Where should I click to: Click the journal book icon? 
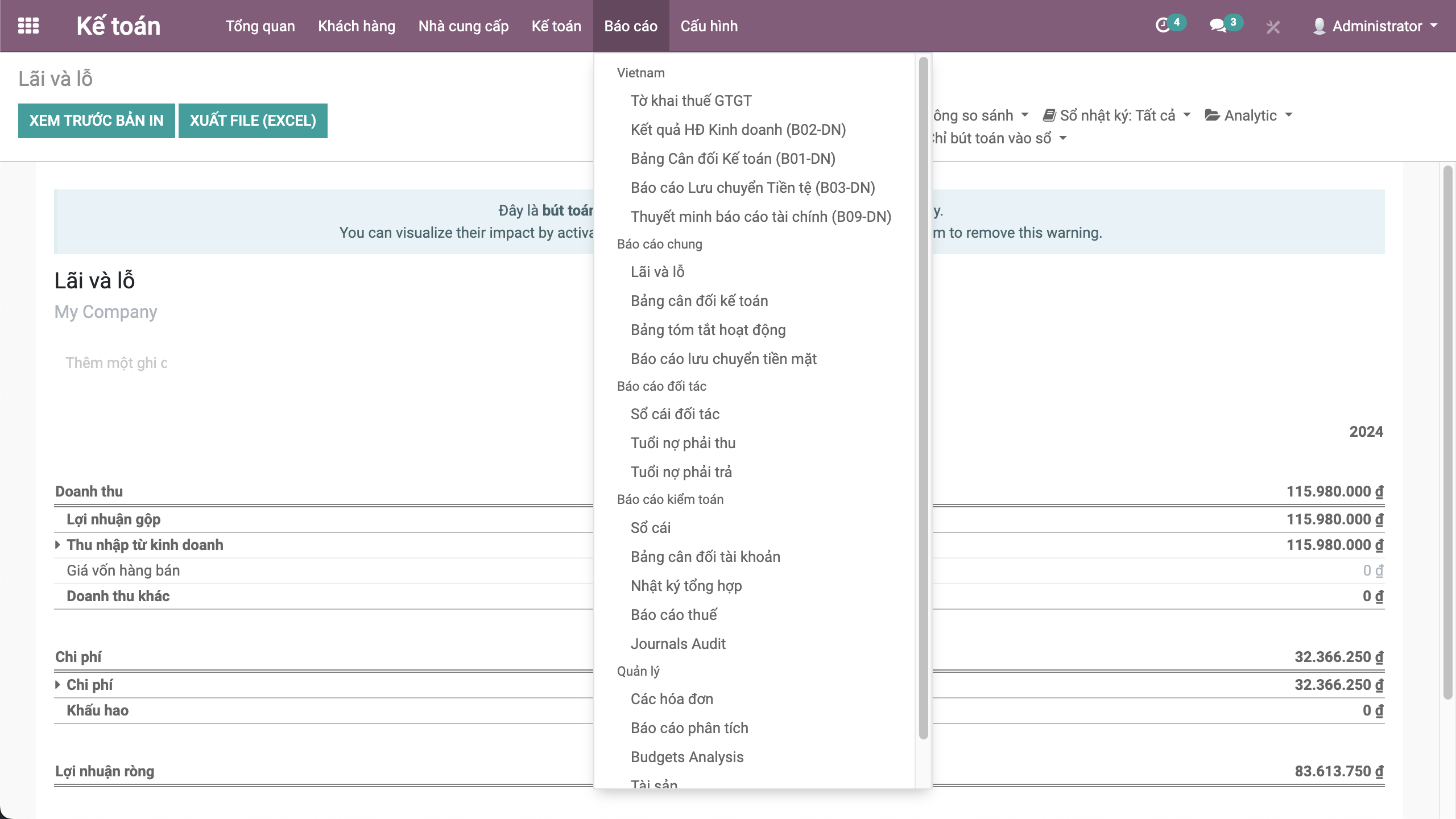[1049, 115]
